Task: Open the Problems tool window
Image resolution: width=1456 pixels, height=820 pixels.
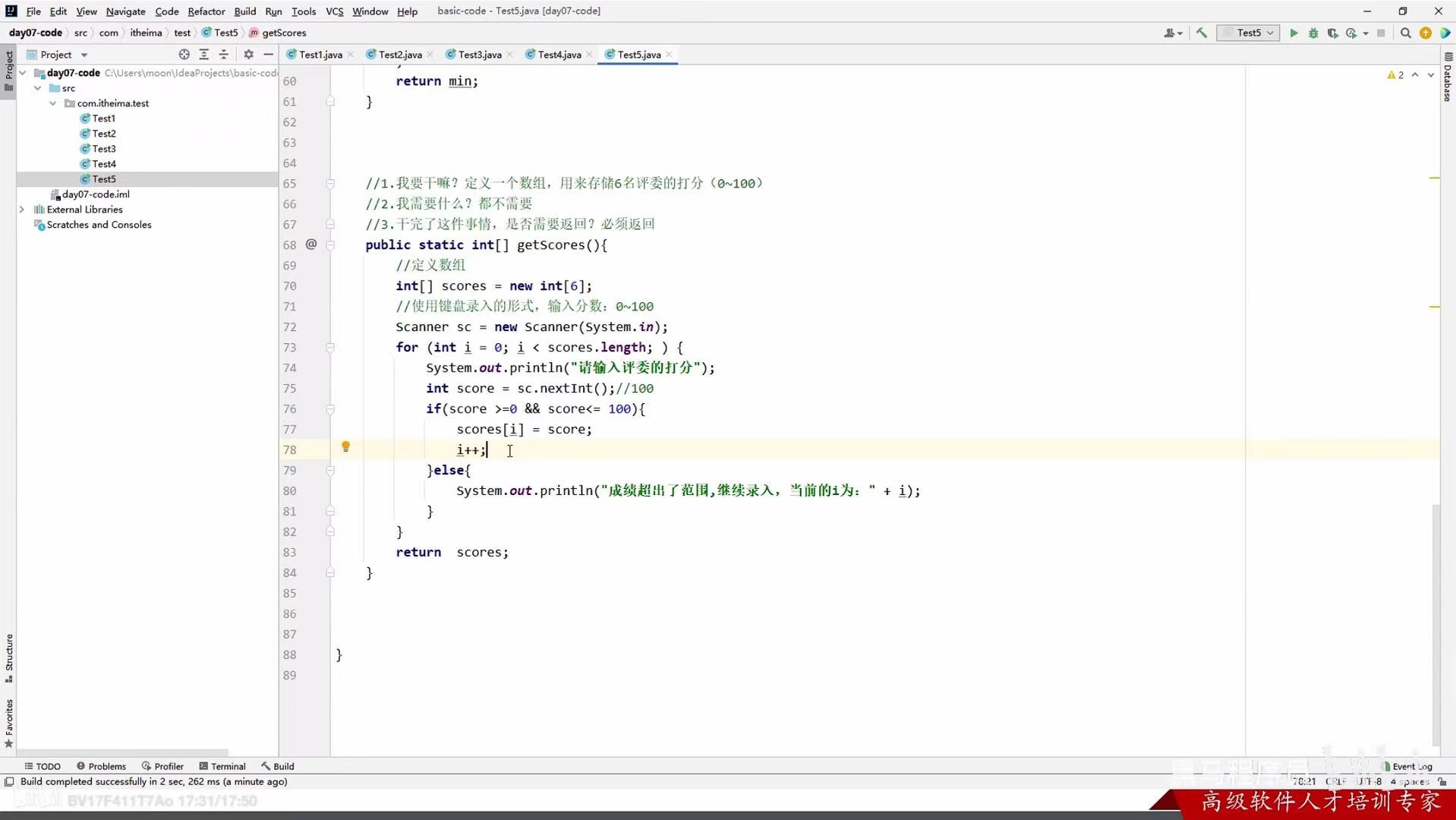Action: (101, 766)
